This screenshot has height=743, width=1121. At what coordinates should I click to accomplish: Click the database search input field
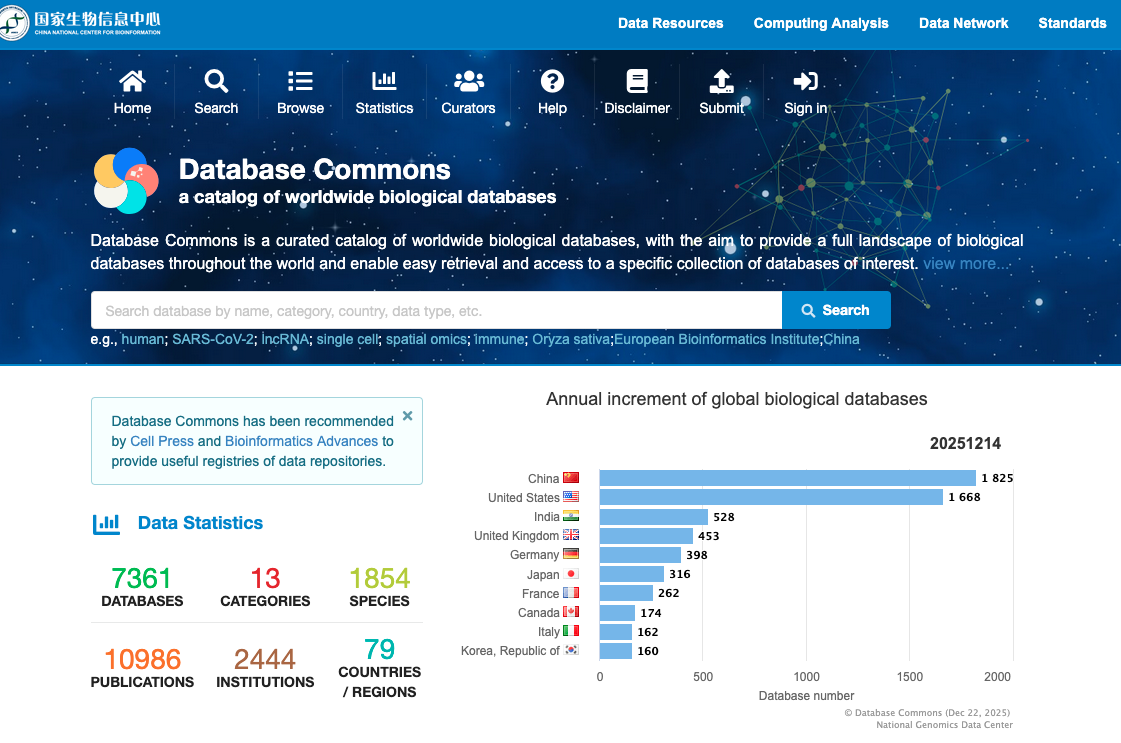tap(436, 311)
